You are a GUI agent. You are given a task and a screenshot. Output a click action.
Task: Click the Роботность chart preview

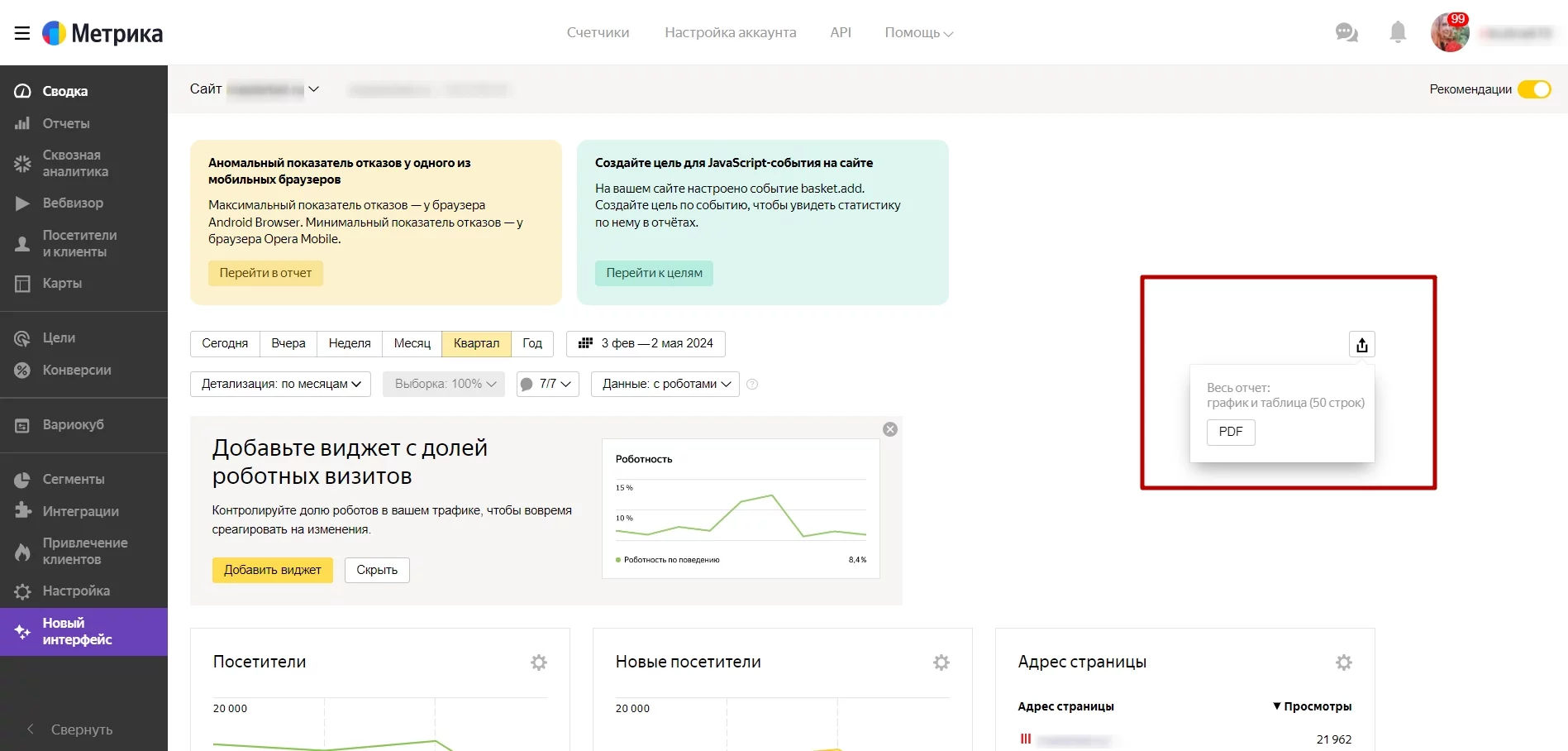[x=741, y=509]
